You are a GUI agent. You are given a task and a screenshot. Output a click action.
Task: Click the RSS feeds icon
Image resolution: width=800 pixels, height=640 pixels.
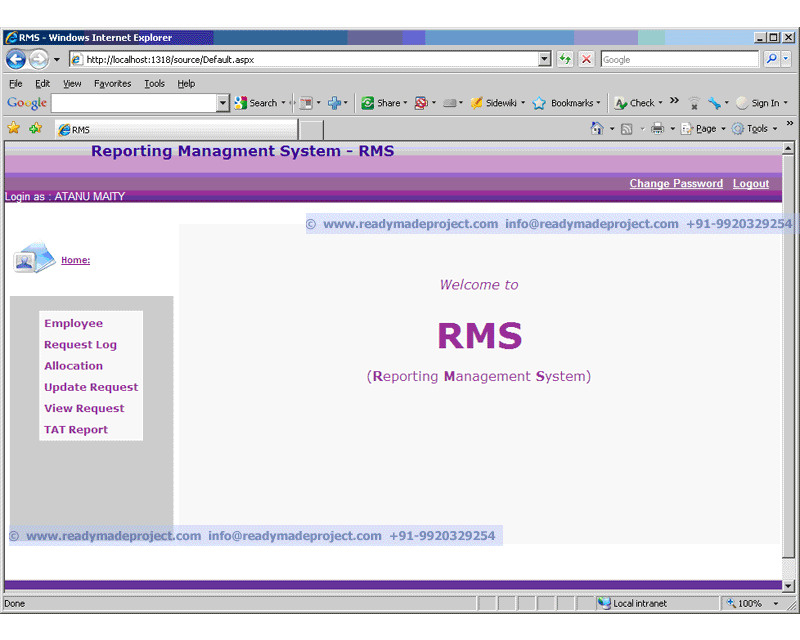tap(627, 129)
